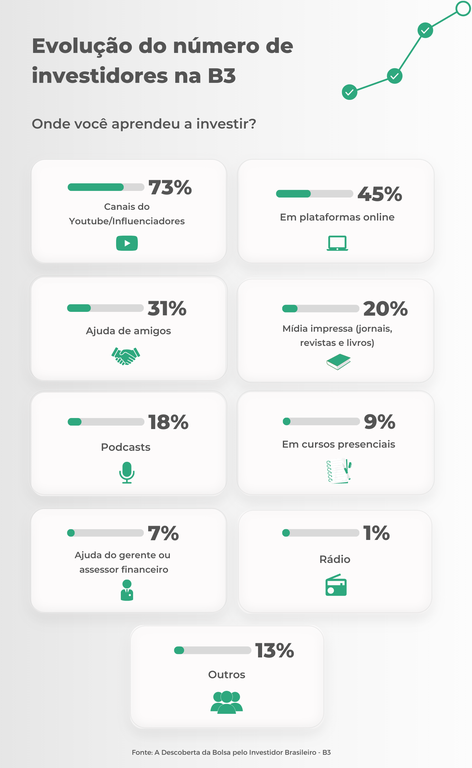Click the empty circle at chart line end
This screenshot has width=472, height=768.
[463, 8]
